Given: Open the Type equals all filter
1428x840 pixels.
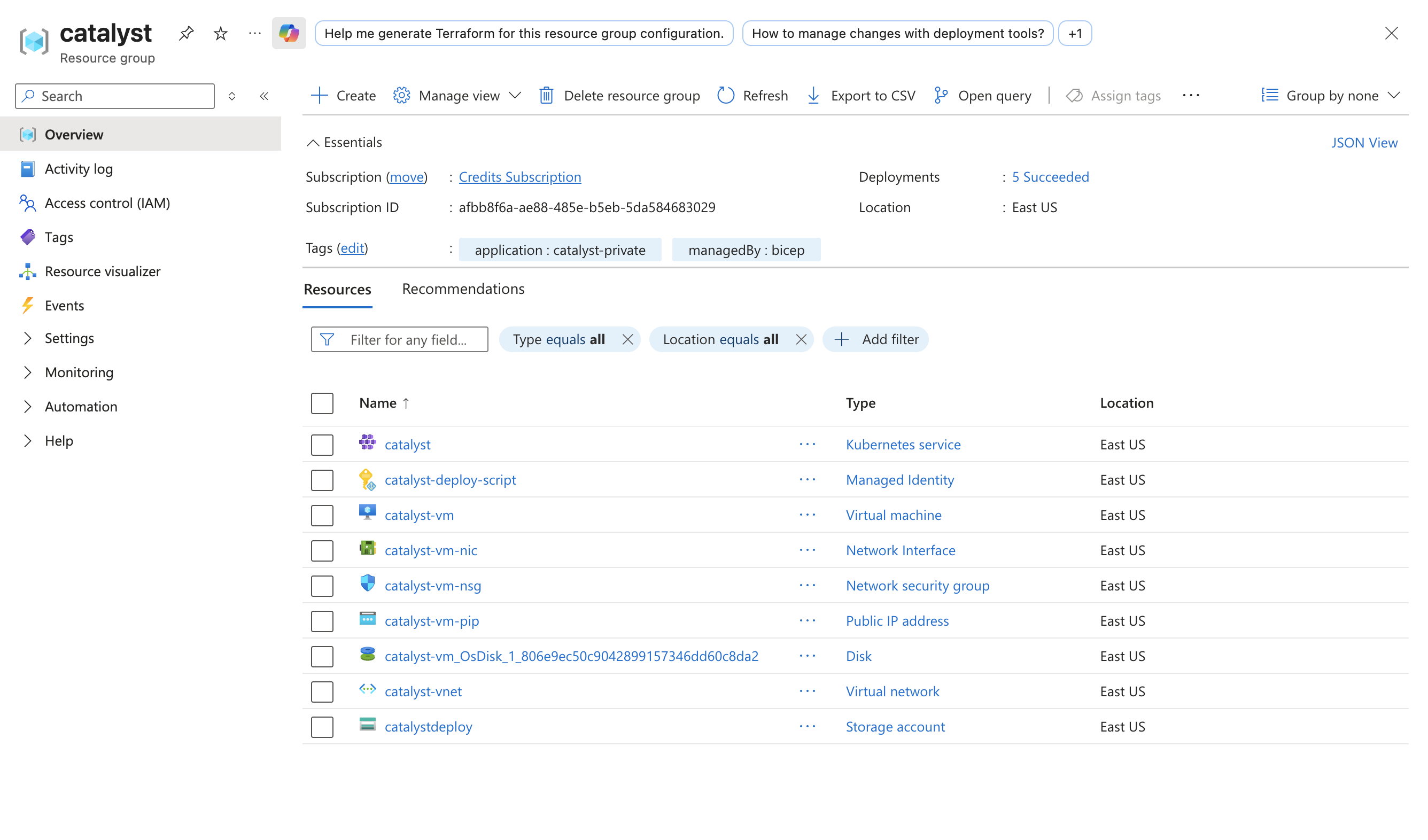Looking at the screenshot, I should point(558,339).
